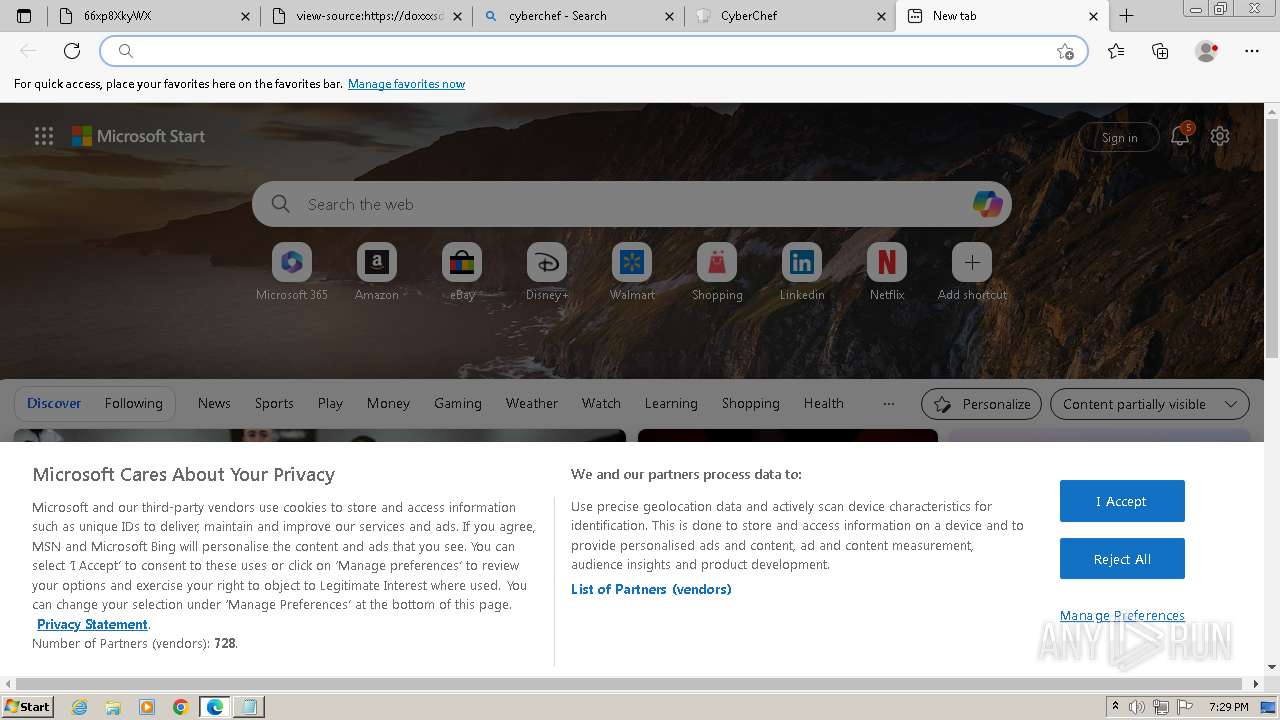Switch to the view-source tab
The height and width of the screenshot is (720, 1280).
coord(366,16)
